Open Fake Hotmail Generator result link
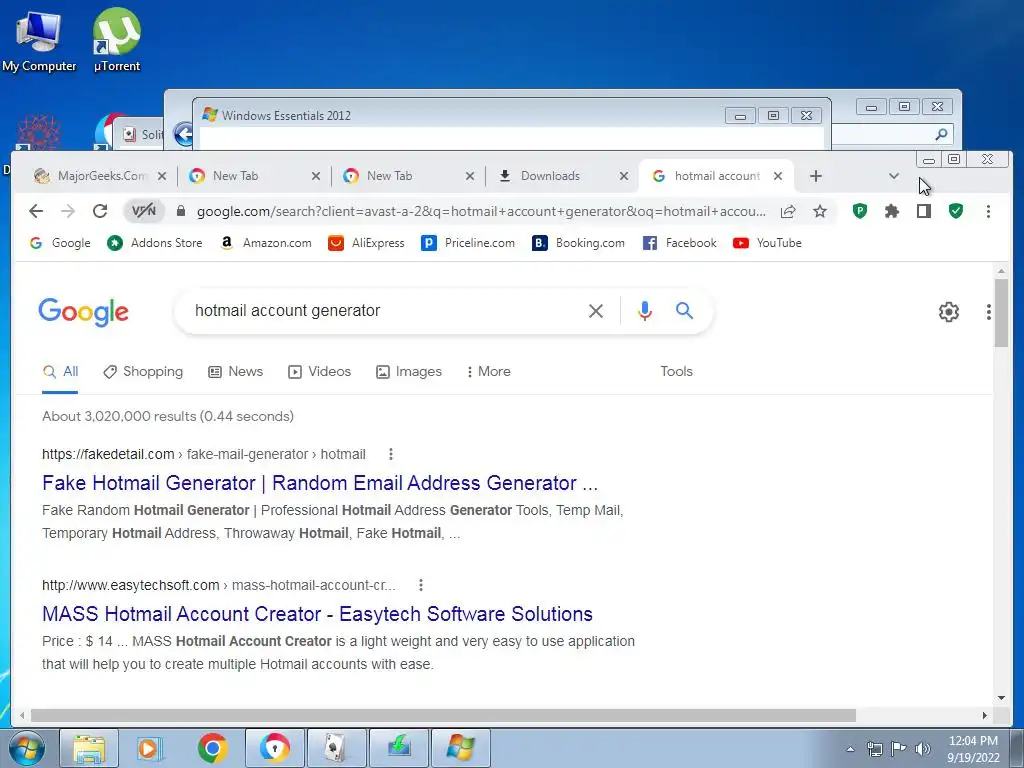1024x768 pixels. coord(320,483)
